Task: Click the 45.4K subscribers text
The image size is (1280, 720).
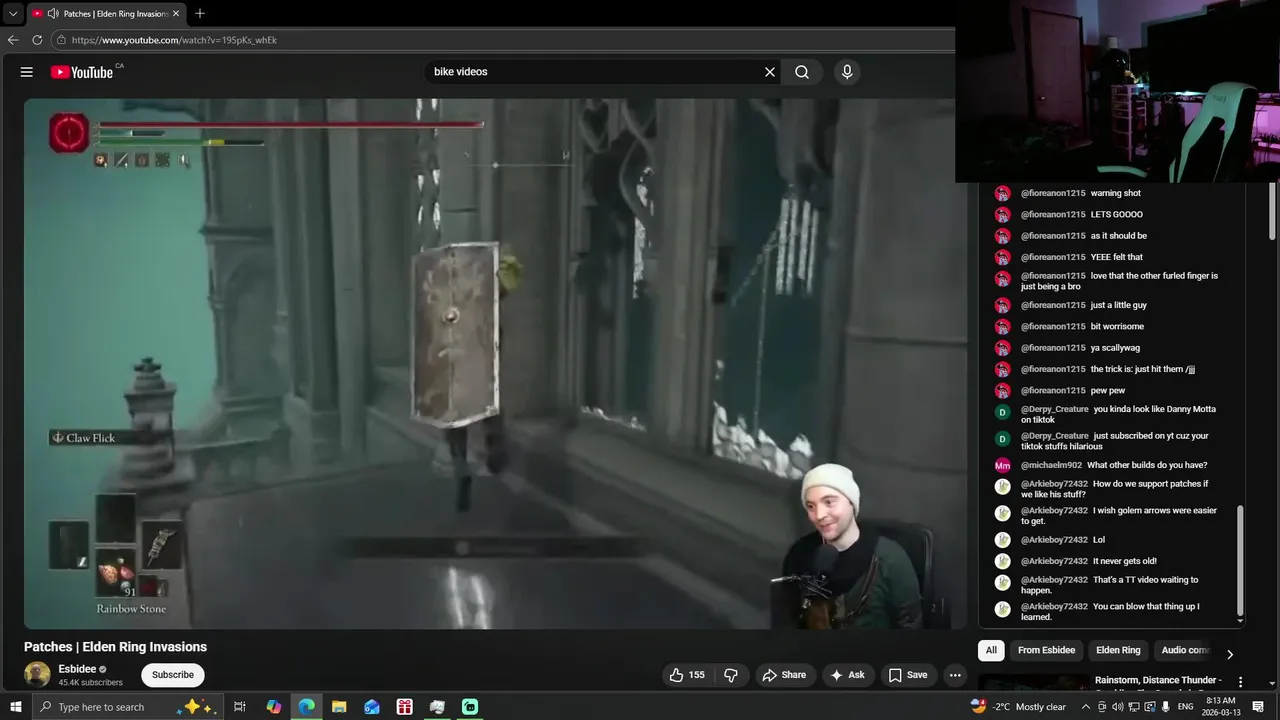Action: click(x=90, y=683)
